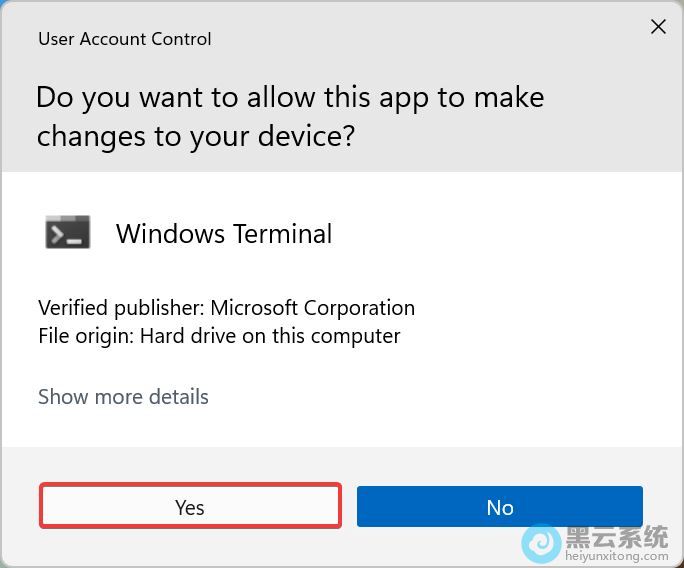Click the Windows Terminal app icon
This screenshot has height=568, width=684.
click(68, 233)
